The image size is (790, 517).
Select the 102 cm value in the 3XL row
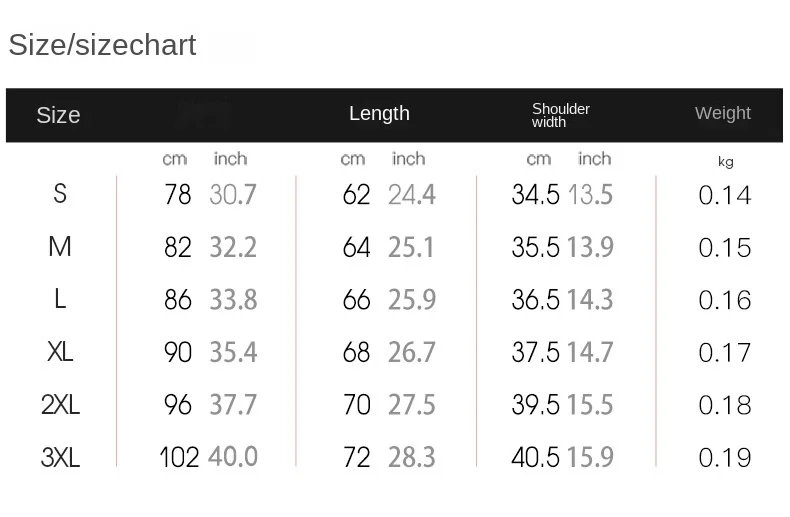[180, 458]
